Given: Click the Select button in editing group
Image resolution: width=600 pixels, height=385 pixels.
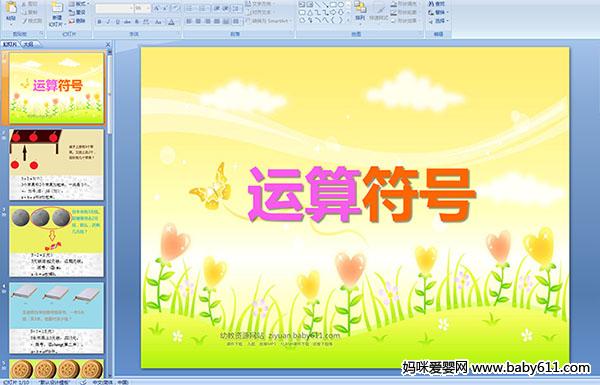Looking at the screenshot, I should point(438,21).
